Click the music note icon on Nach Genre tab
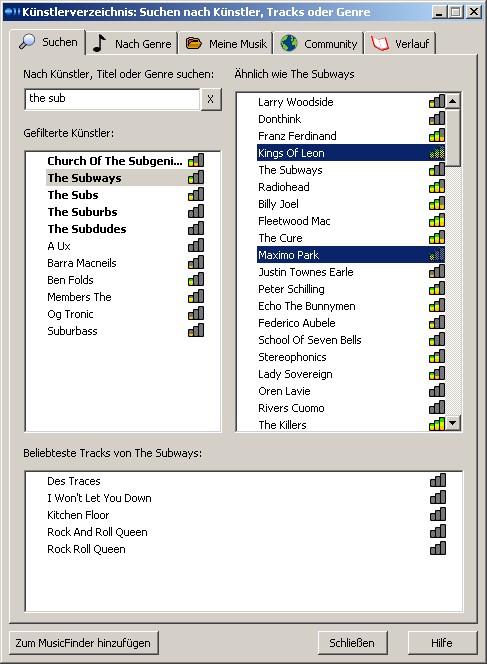 [x=99, y=43]
